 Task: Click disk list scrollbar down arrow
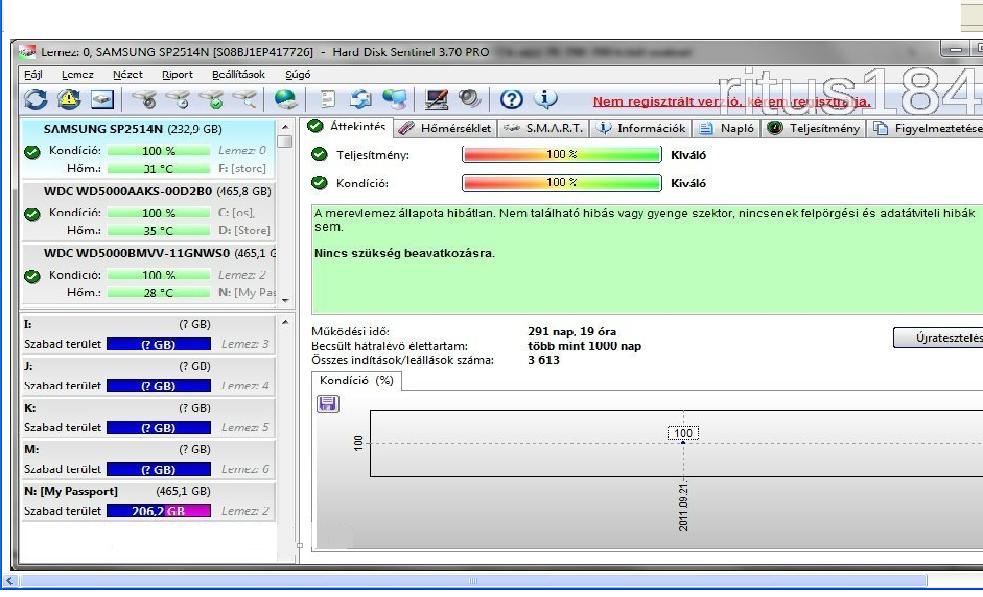pos(285,300)
